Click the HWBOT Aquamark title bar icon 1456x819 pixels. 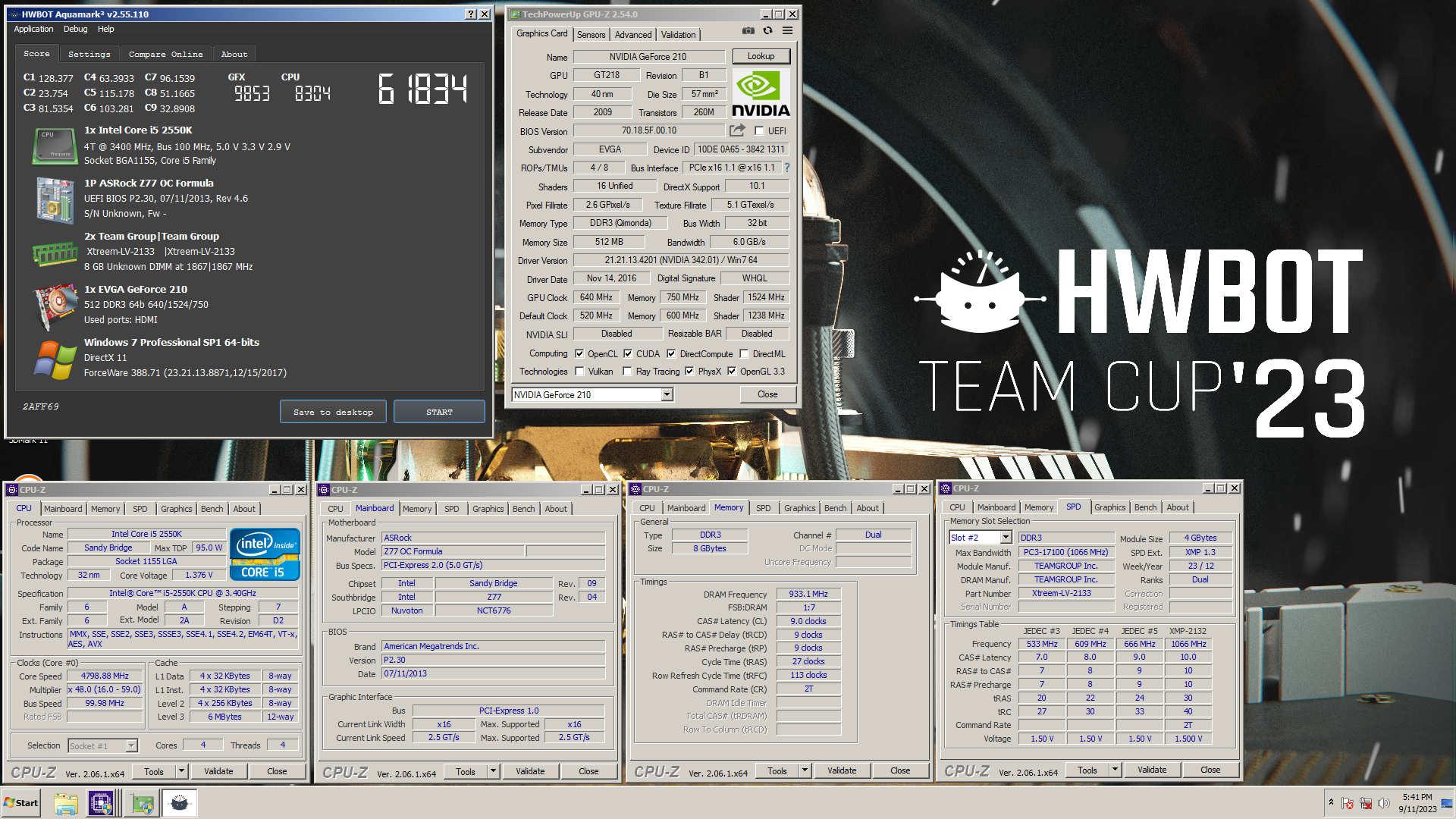pyautogui.click(x=14, y=14)
